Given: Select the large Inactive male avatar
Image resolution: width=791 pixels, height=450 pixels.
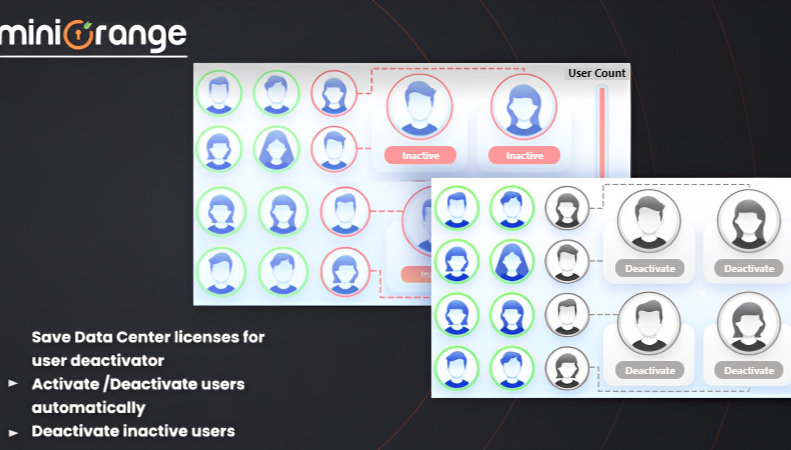Looking at the screenshot, I should pos(419,107).
